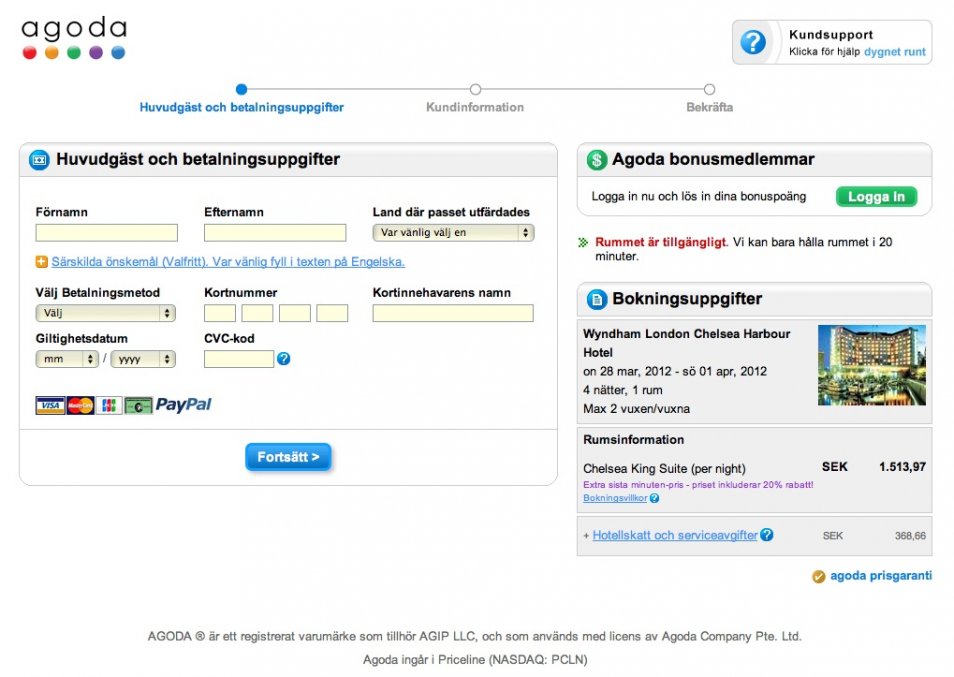The image size is (954, 677).
Task: Click the Rumsinformation heading
Action: point(633,439)
